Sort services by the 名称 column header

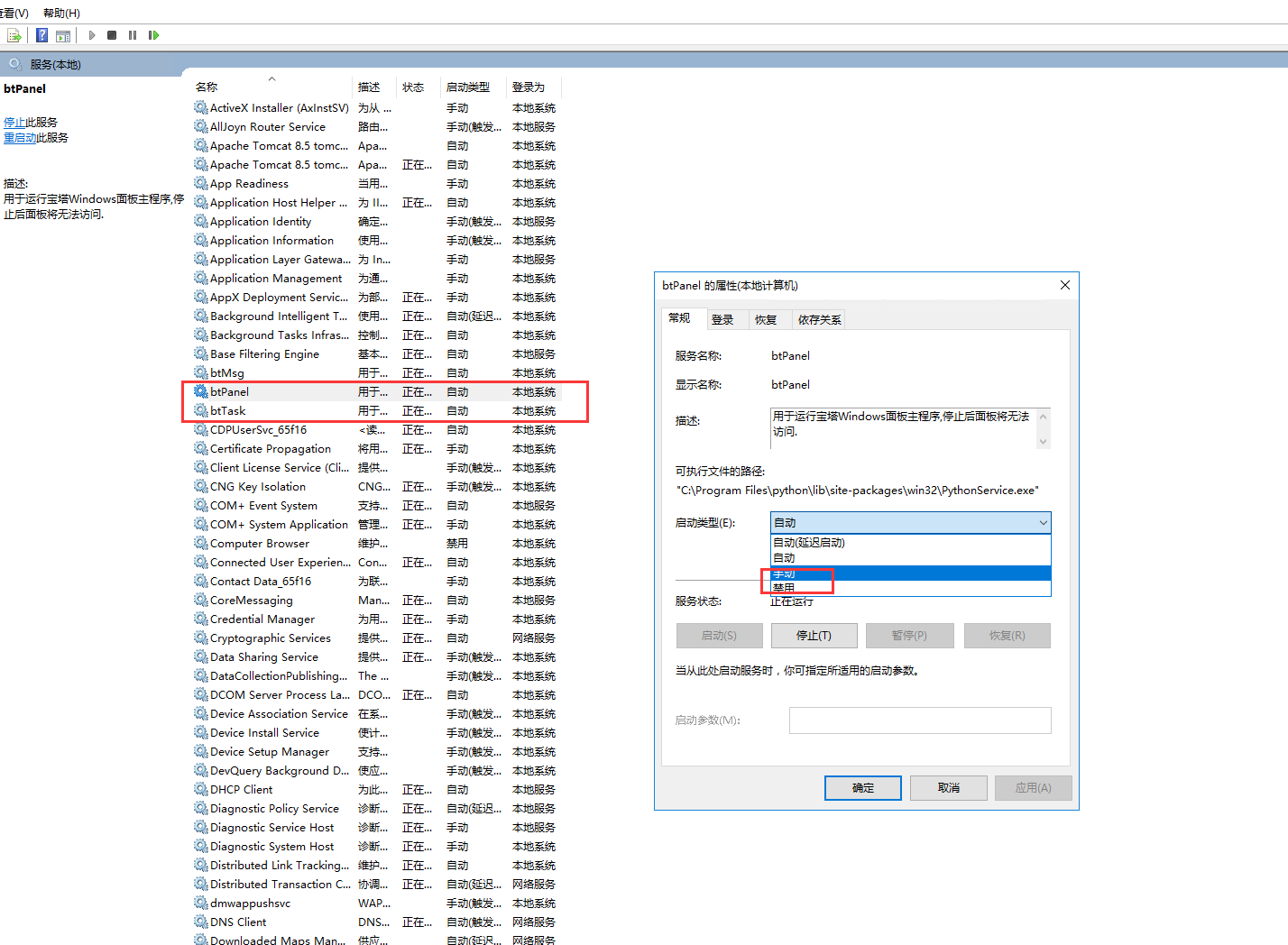point(271,87)
